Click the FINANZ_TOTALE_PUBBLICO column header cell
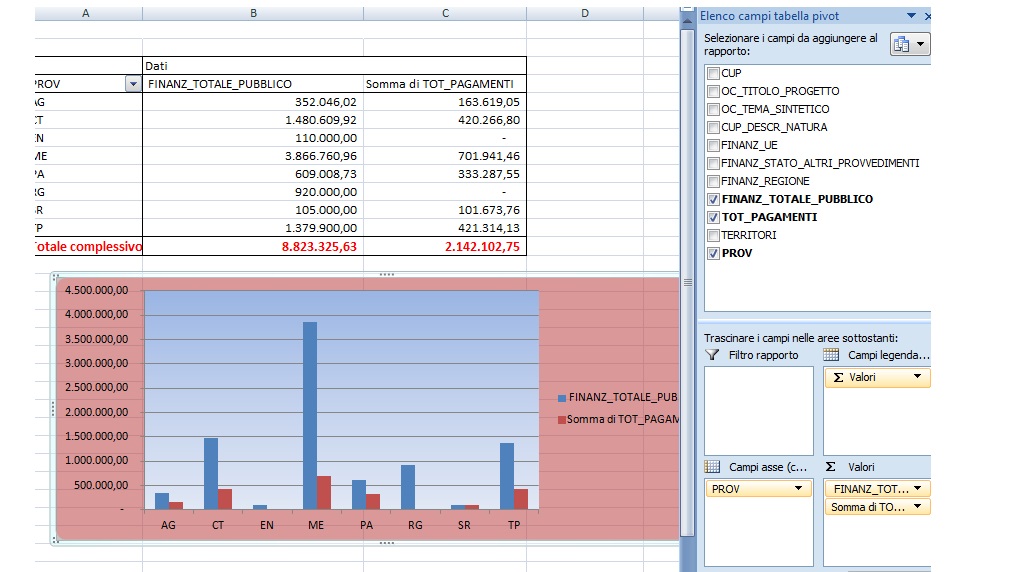Screen dimensions: 1030x572 (x=253, y=84)
